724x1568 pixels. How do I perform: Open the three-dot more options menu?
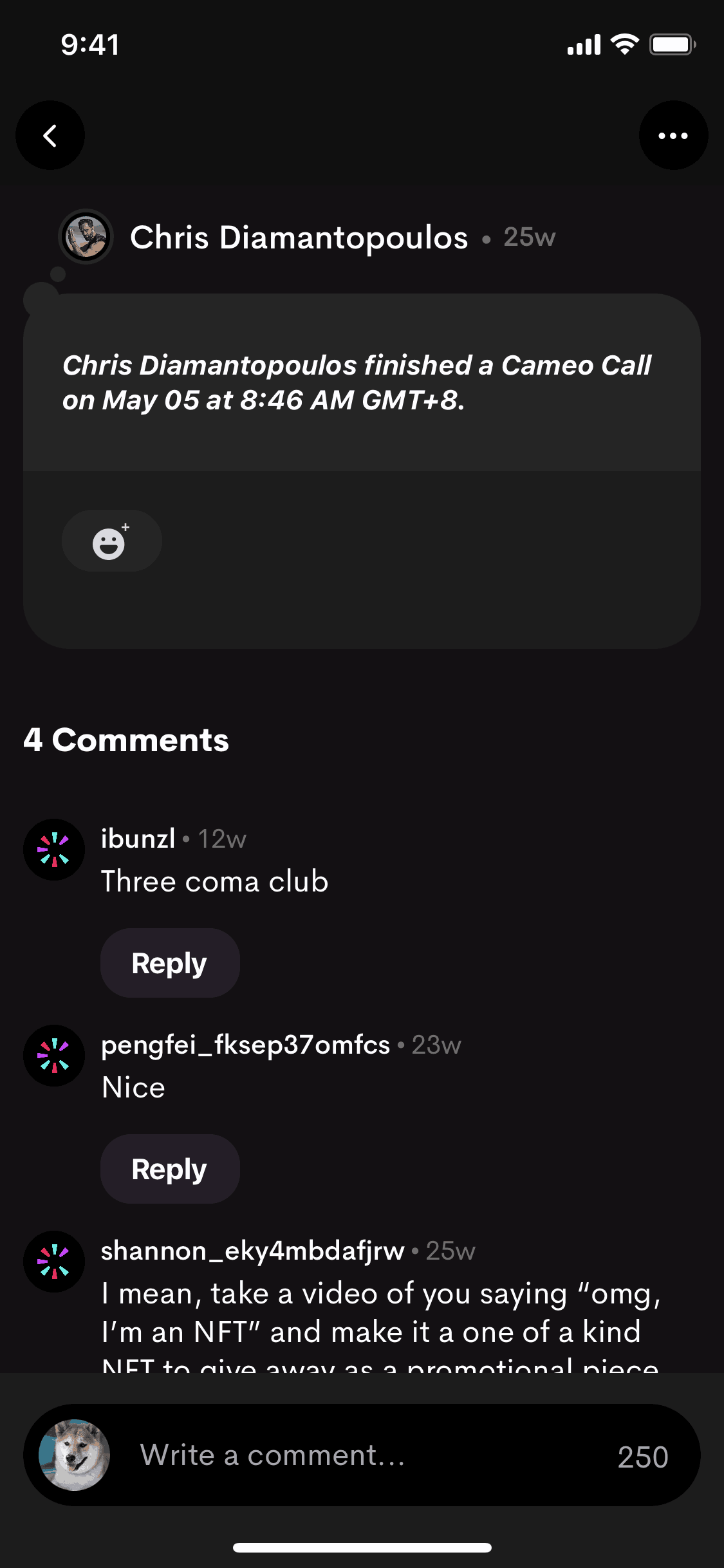click(x=673, y=135)
